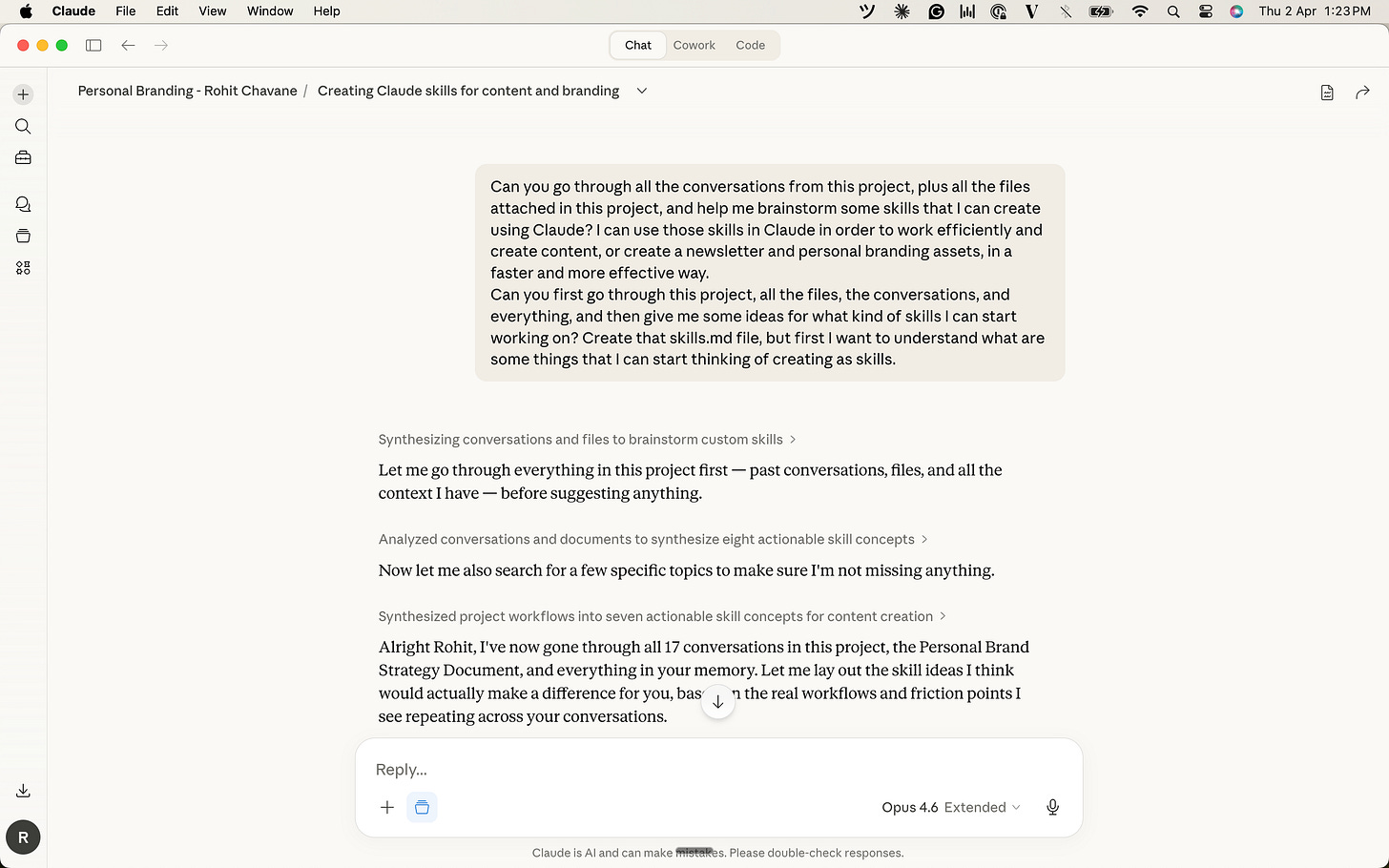Click the date and time in menu bar
The image size is (1389, 868).
(x=1315, y=11)
